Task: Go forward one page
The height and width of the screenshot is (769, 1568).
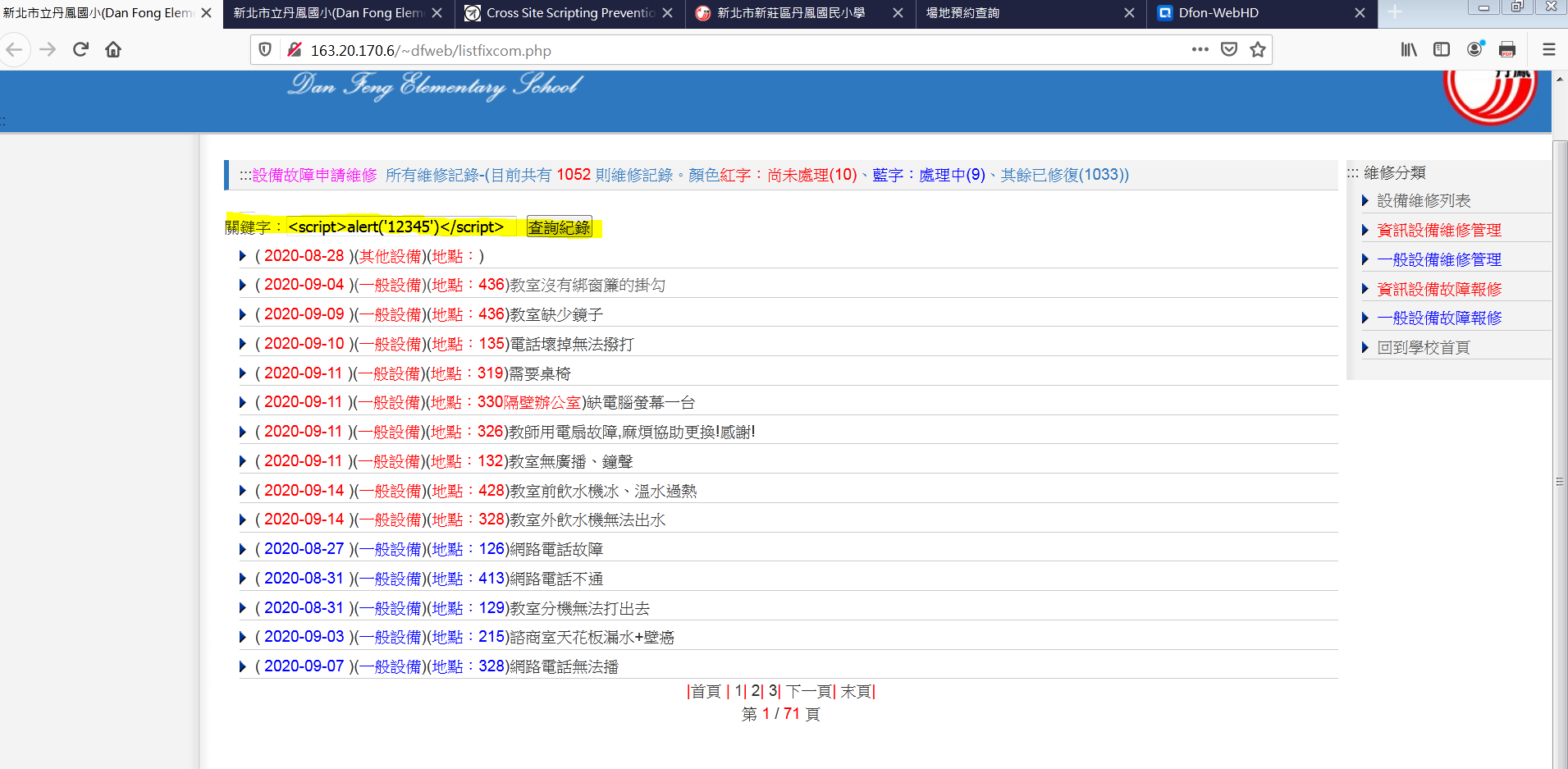Action: click(48, 50)
